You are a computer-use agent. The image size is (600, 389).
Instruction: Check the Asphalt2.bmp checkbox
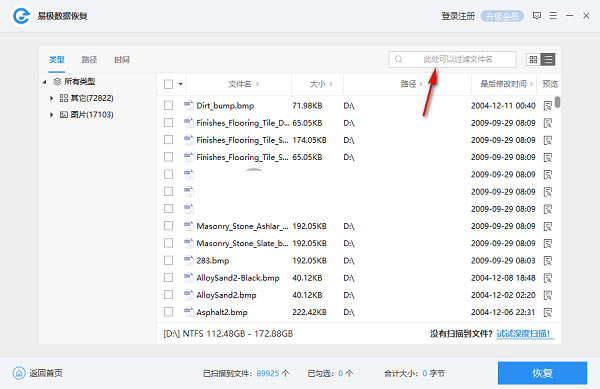coord(168,312)
